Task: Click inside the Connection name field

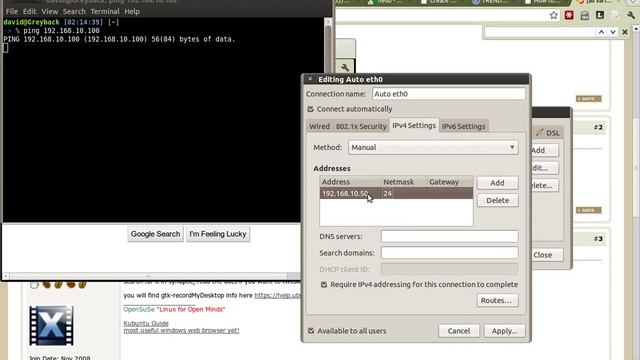Action: [x=449, y=94]
